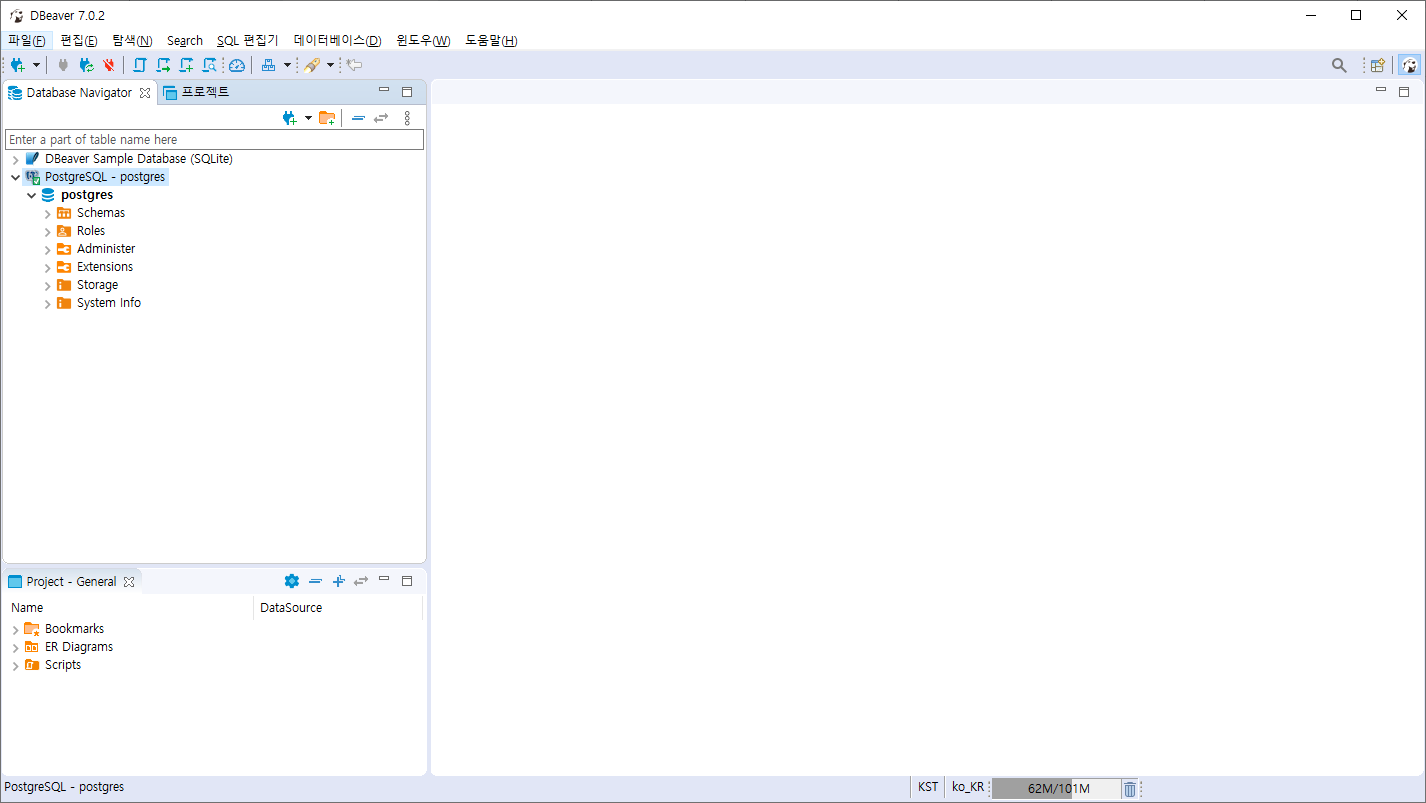Screen dimensions: 1426x803
Task: Expand the Scripts folder
Action: tap(15, 666)
